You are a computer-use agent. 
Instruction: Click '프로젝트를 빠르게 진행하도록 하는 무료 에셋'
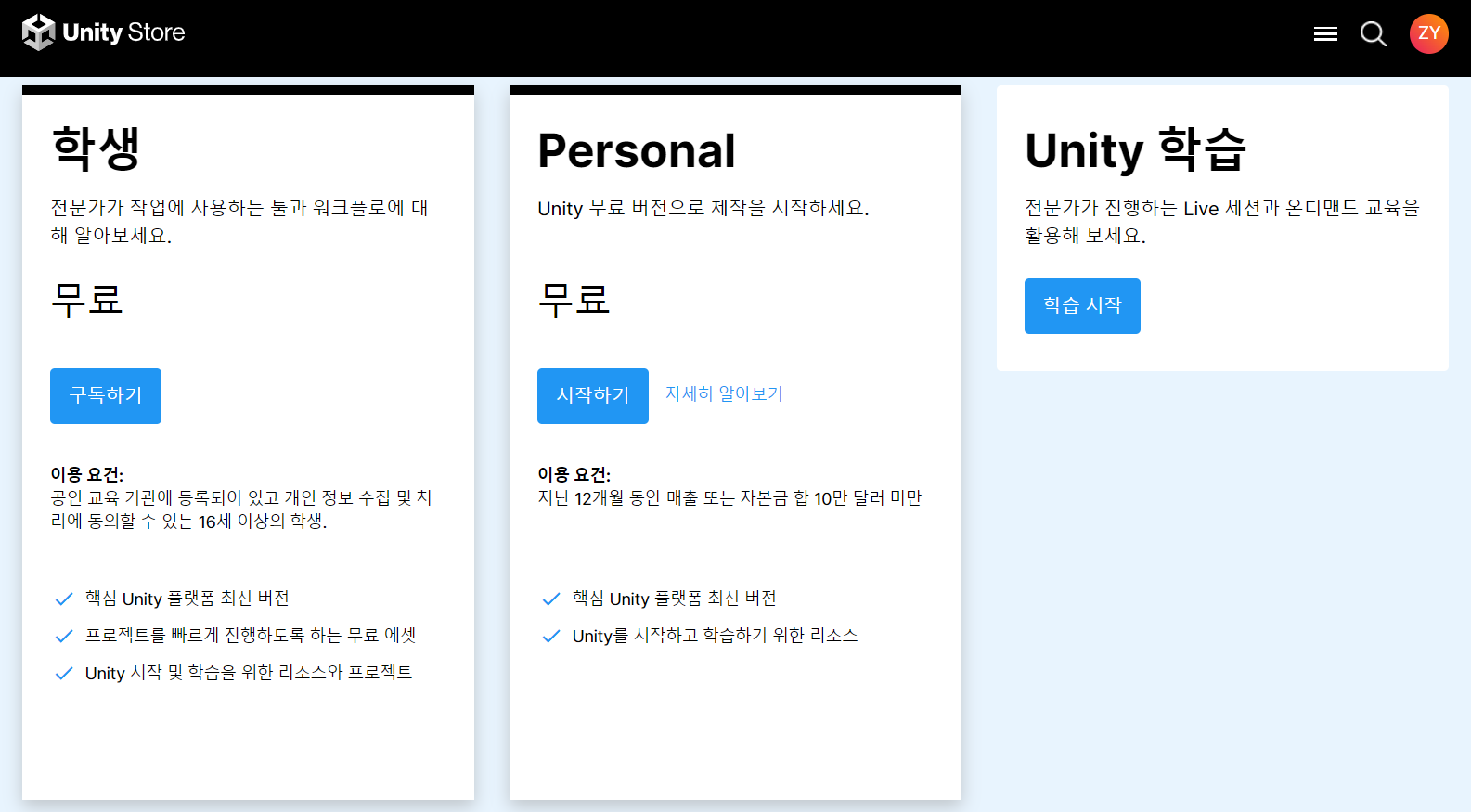tap(251, 636)
